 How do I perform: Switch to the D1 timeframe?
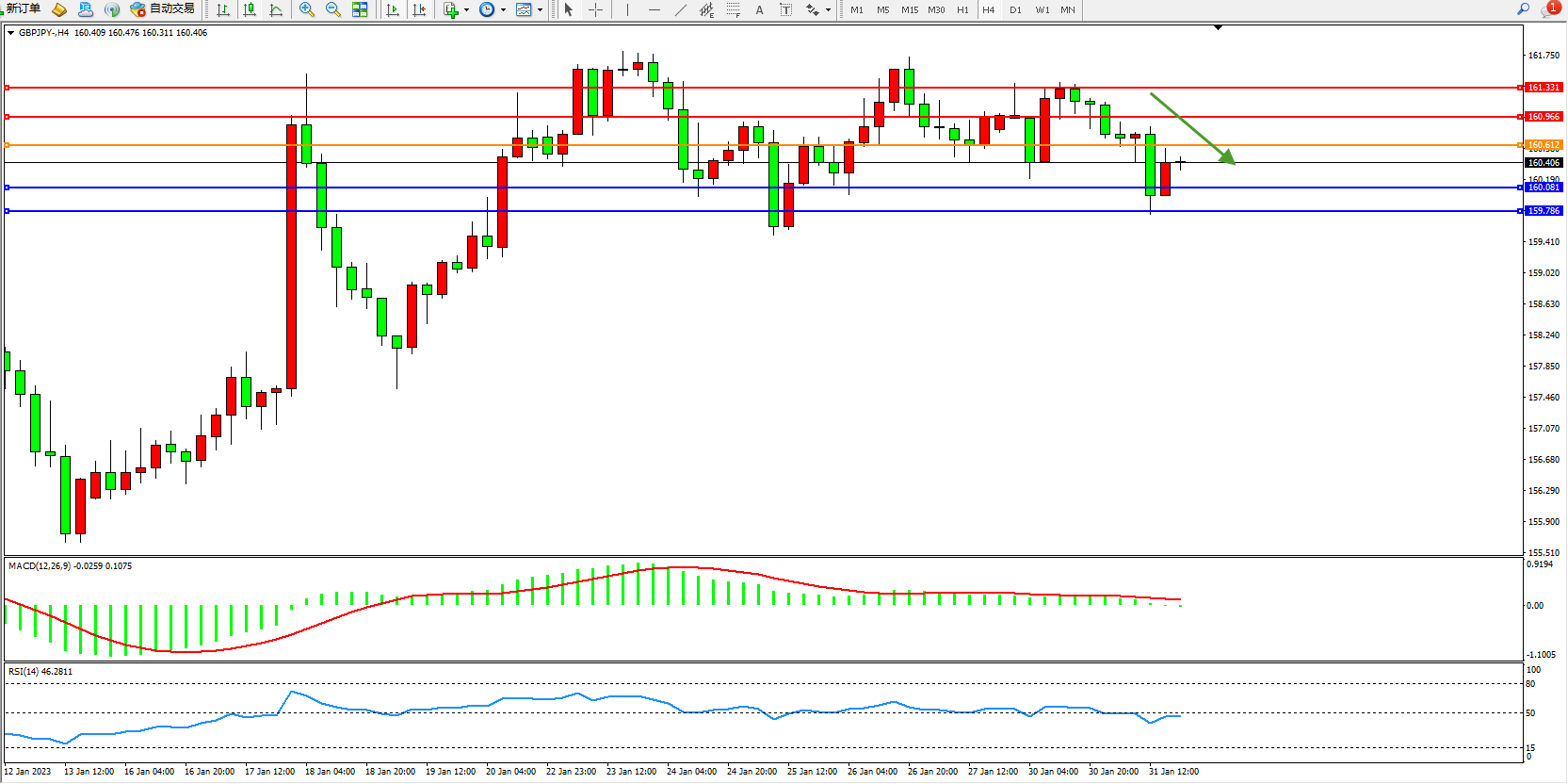tap(1015, 9)
